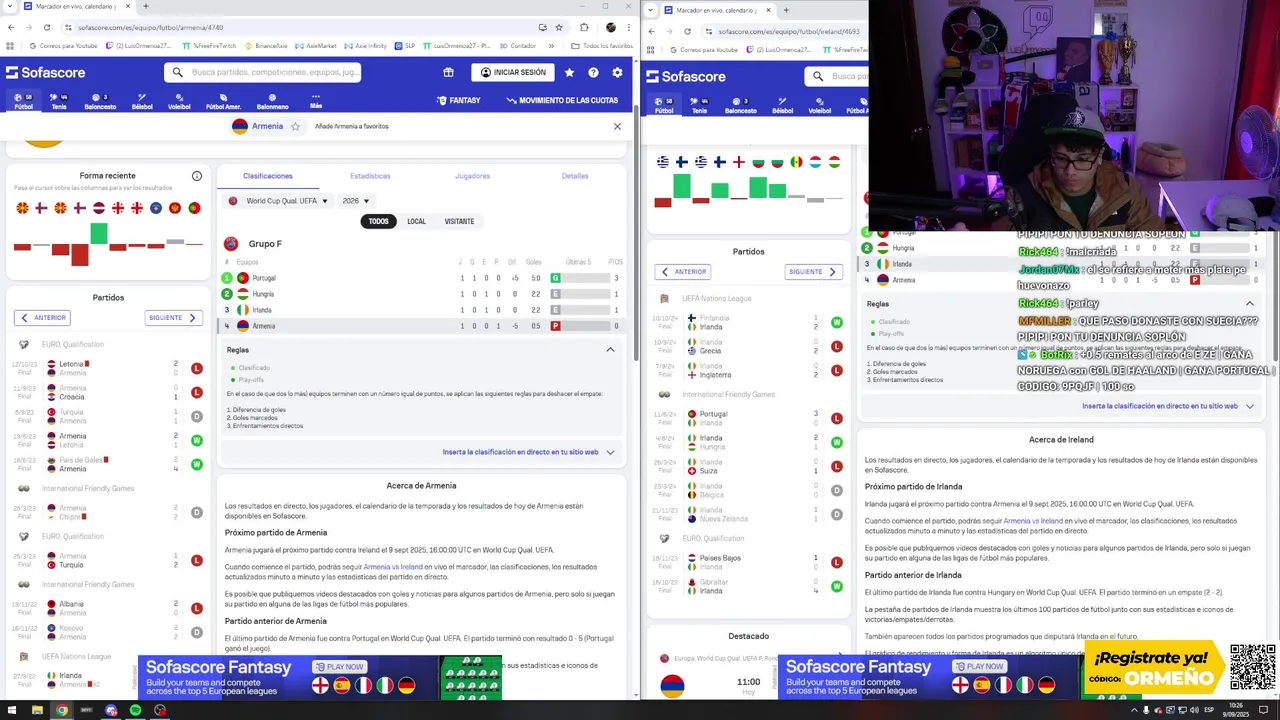Click the address bar in Armenia window
This screenshot has width=1280, height=720.
pyautogui.click(x=300, y=27)
